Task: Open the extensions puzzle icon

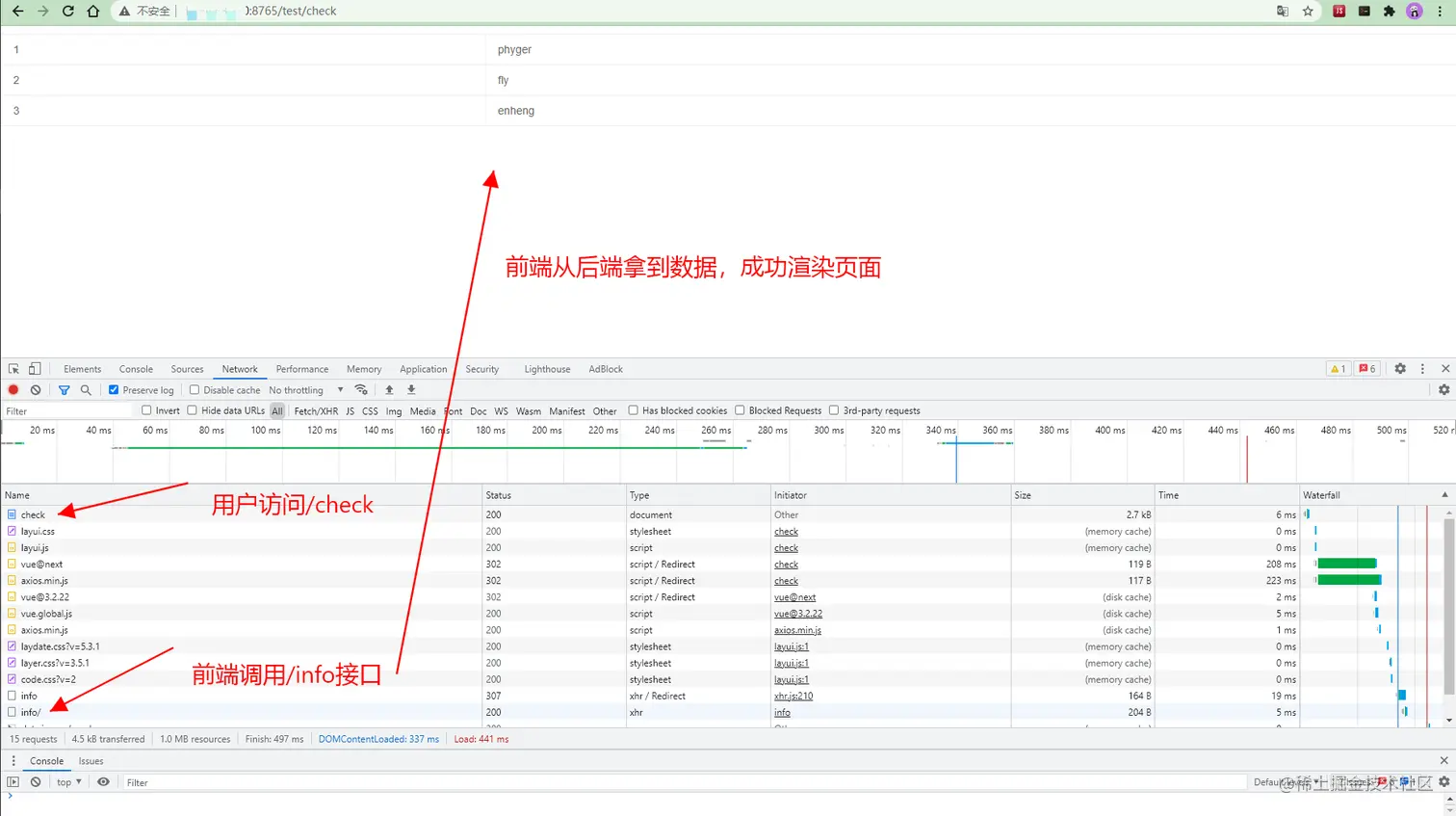Action: coord(1389,12)
